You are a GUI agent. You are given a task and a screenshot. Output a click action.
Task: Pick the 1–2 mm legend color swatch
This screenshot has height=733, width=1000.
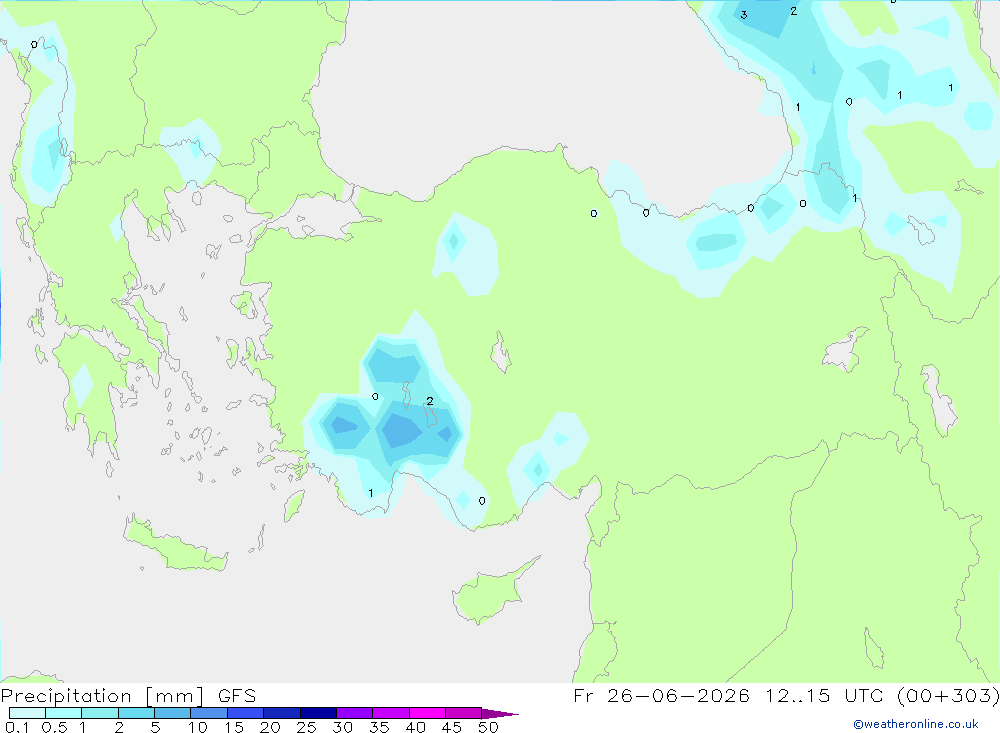[100, 713]
